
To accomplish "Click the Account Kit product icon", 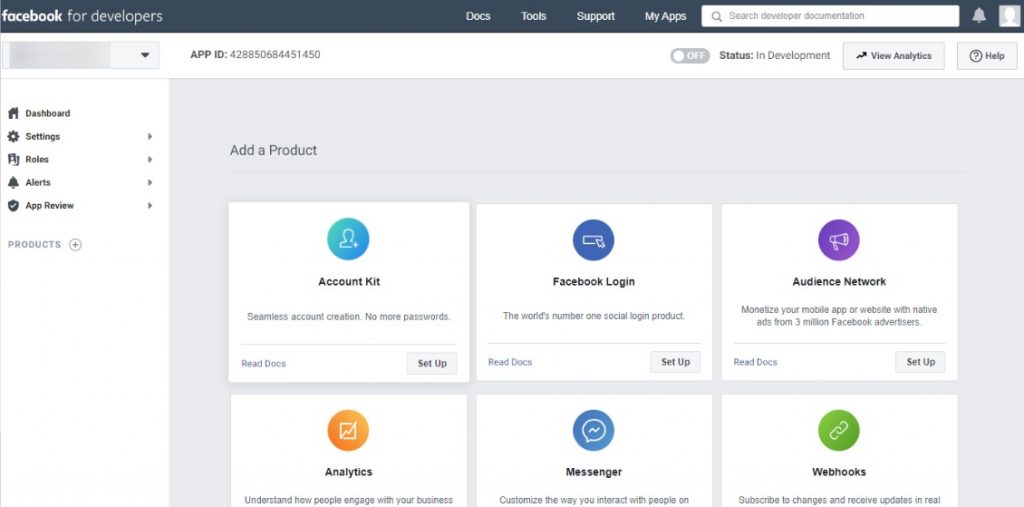I will (348, 239).
